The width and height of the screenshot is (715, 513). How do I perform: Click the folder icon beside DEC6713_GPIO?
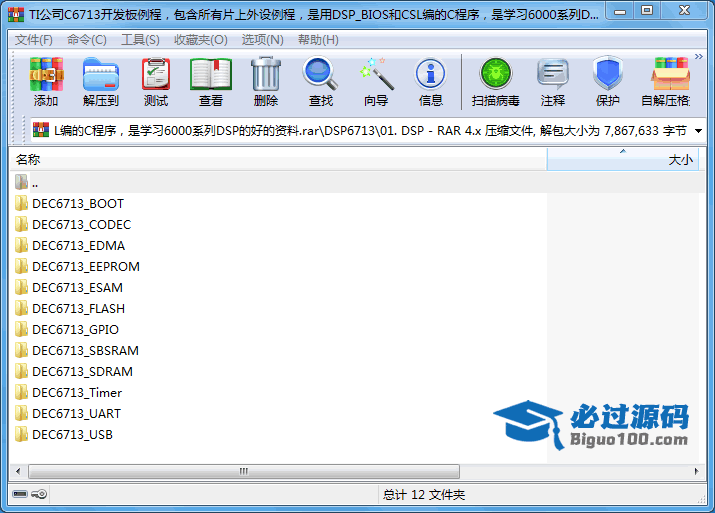21,329
